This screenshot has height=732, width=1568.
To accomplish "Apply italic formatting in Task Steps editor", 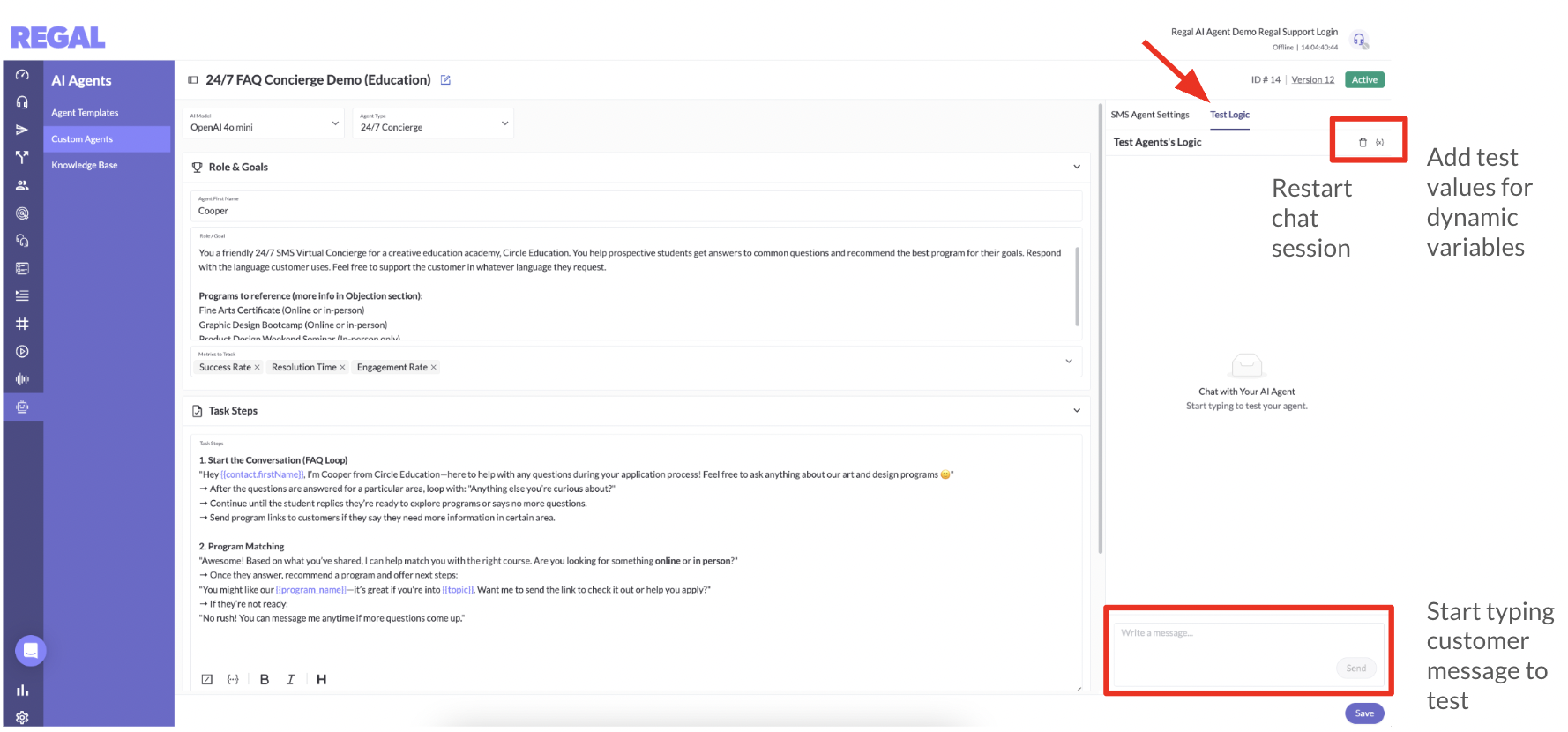I will click(290, 679).
